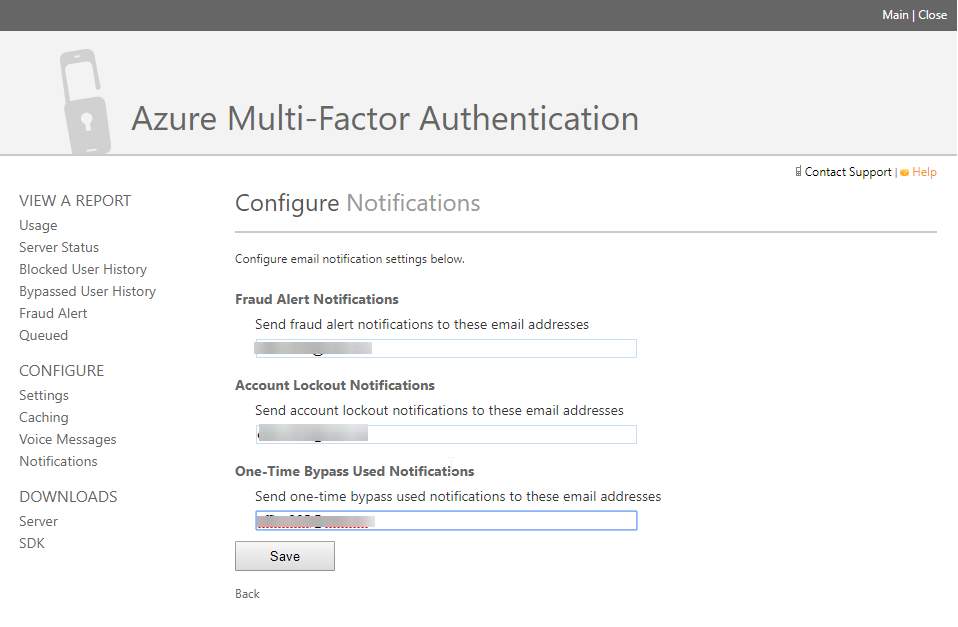The width and height of the screenshot is (958, 627).
Task: Configure Voice Messages settings
Action: [67, 439]
